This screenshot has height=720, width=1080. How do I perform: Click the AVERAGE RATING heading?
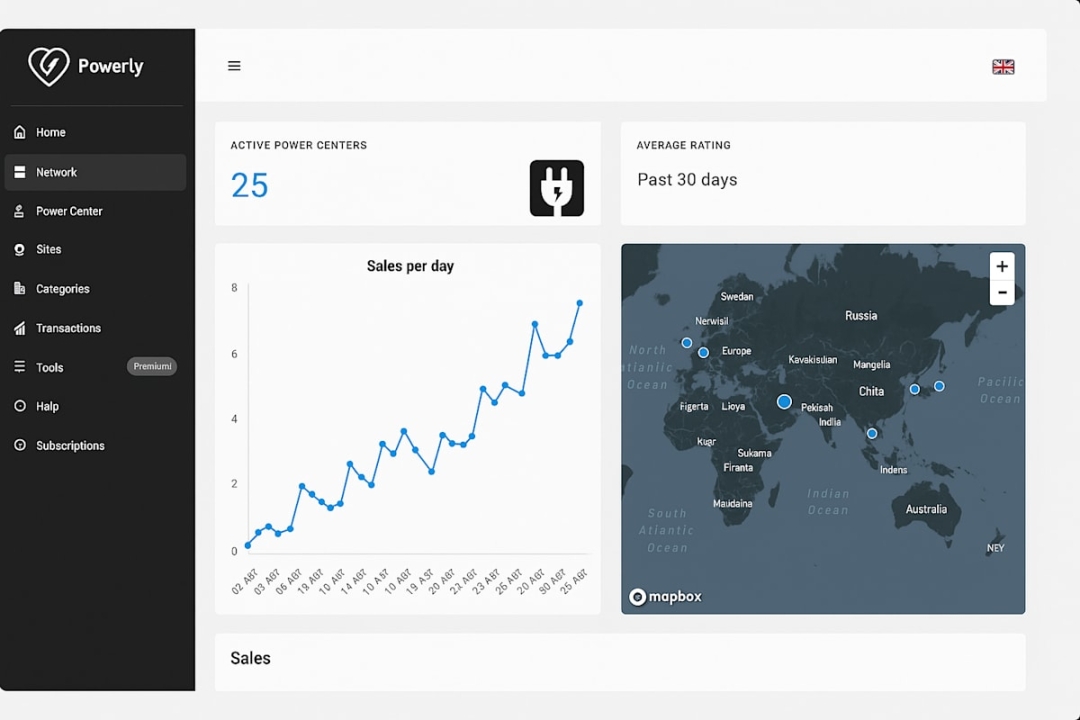pos(683,145)
